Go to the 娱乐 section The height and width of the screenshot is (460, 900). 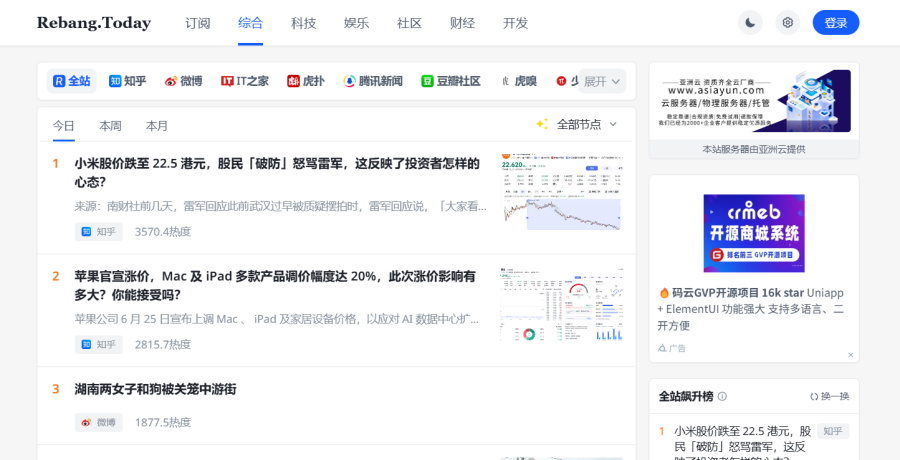pos(356,23)
